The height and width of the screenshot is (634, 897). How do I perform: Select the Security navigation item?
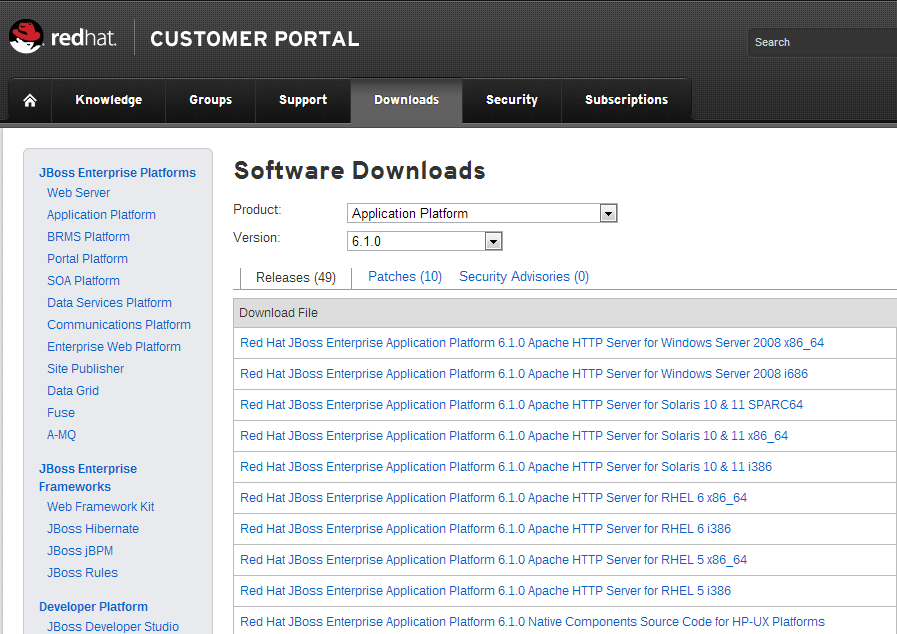click(511, 100)
